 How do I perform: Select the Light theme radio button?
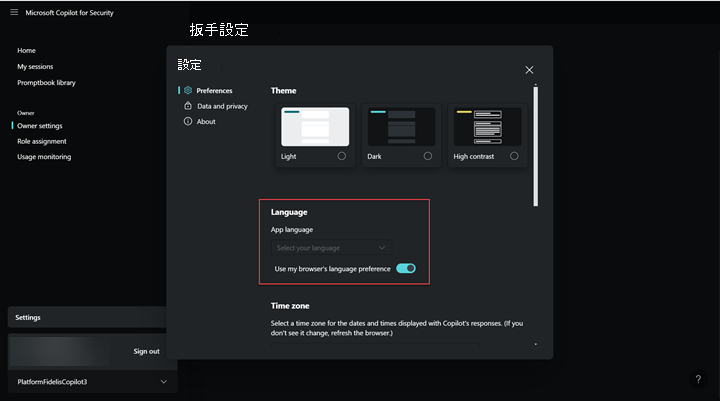(x=342, y=156)
